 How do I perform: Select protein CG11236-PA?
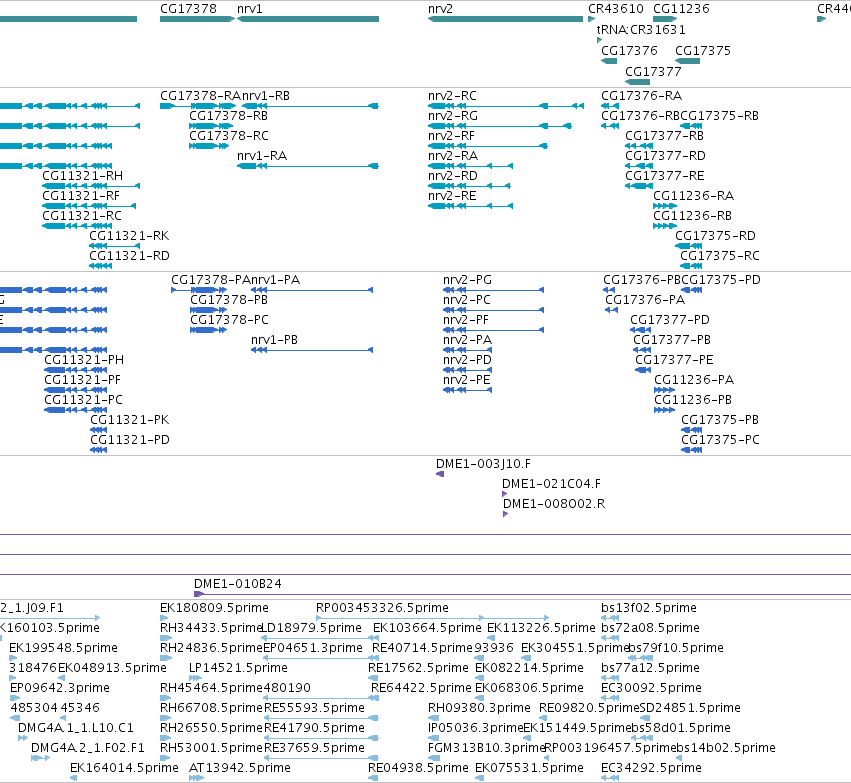click(664, 390)
